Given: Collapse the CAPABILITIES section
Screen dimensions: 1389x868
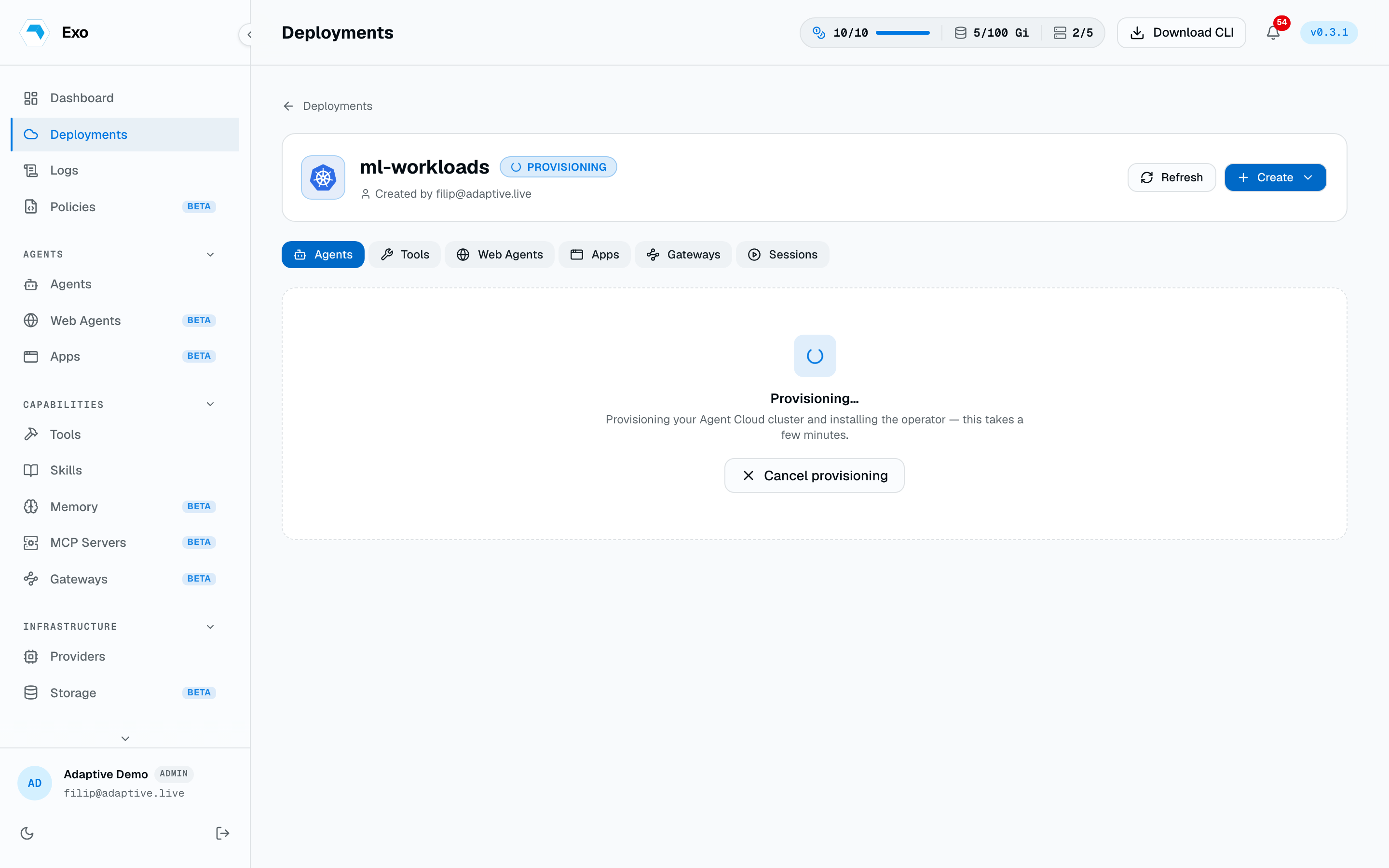Looking at the screenshot, I should pos(210,404).
